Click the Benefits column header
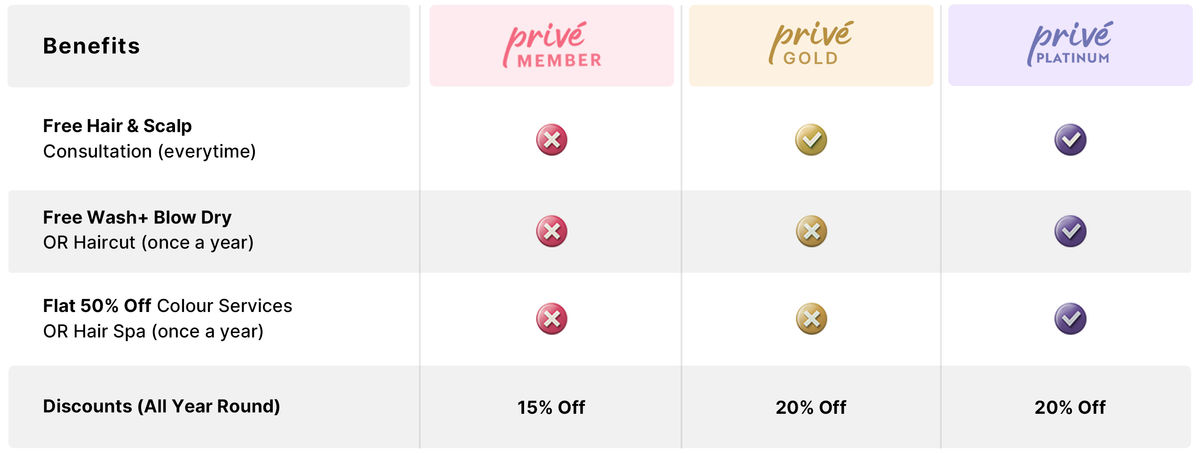The image size is (1200, 453). (91, 46)
